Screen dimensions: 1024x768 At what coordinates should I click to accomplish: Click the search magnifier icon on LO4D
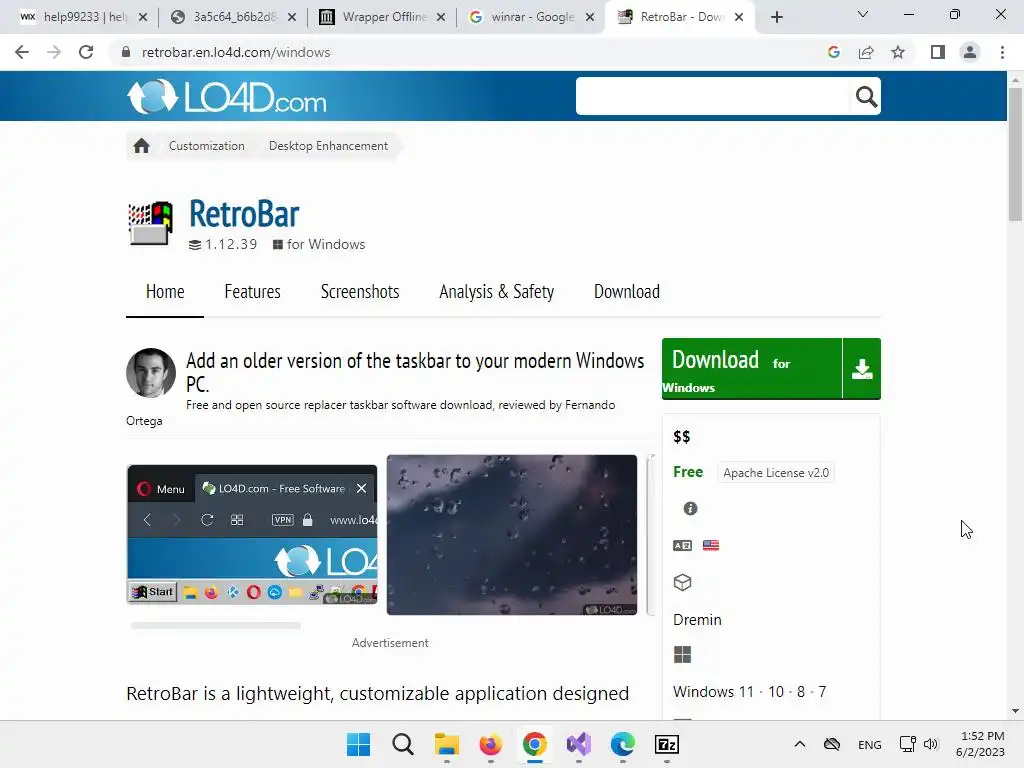coord(866,97)
